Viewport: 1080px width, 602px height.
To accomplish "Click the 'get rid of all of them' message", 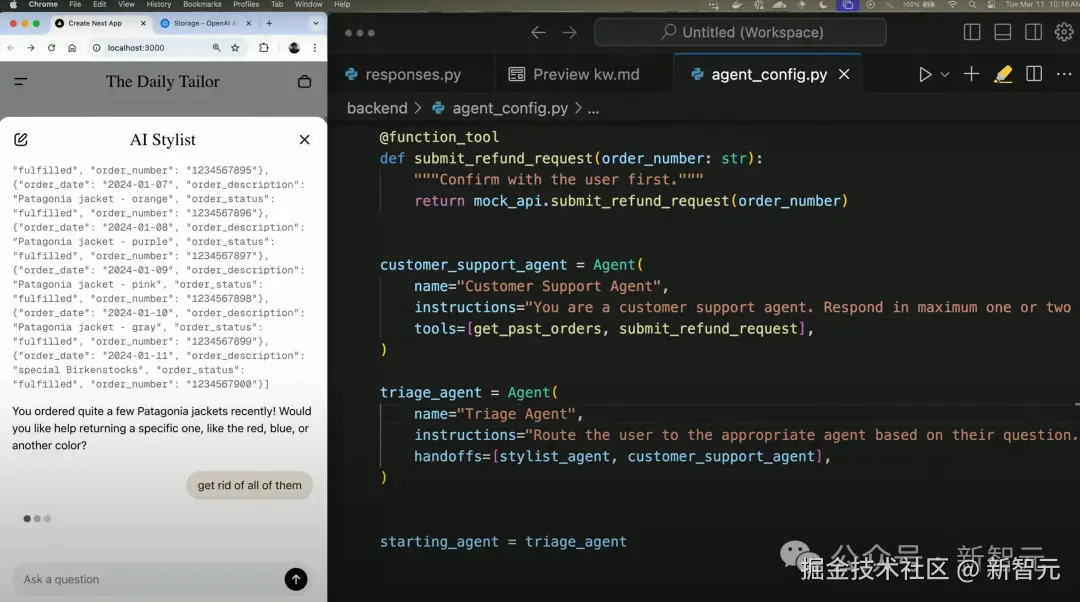I will (249, 485).
